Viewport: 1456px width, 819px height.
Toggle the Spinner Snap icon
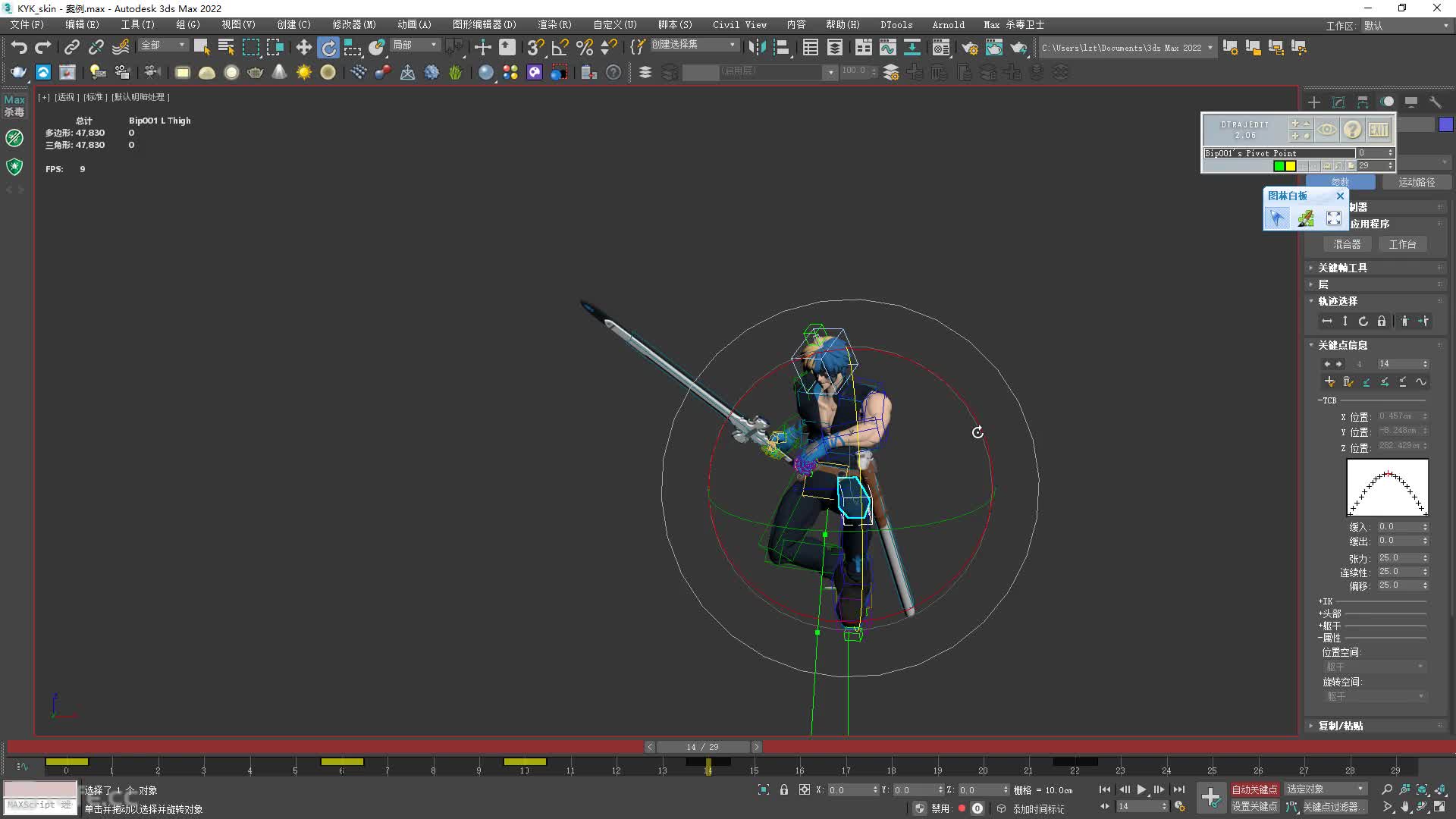tap(608, 47)
